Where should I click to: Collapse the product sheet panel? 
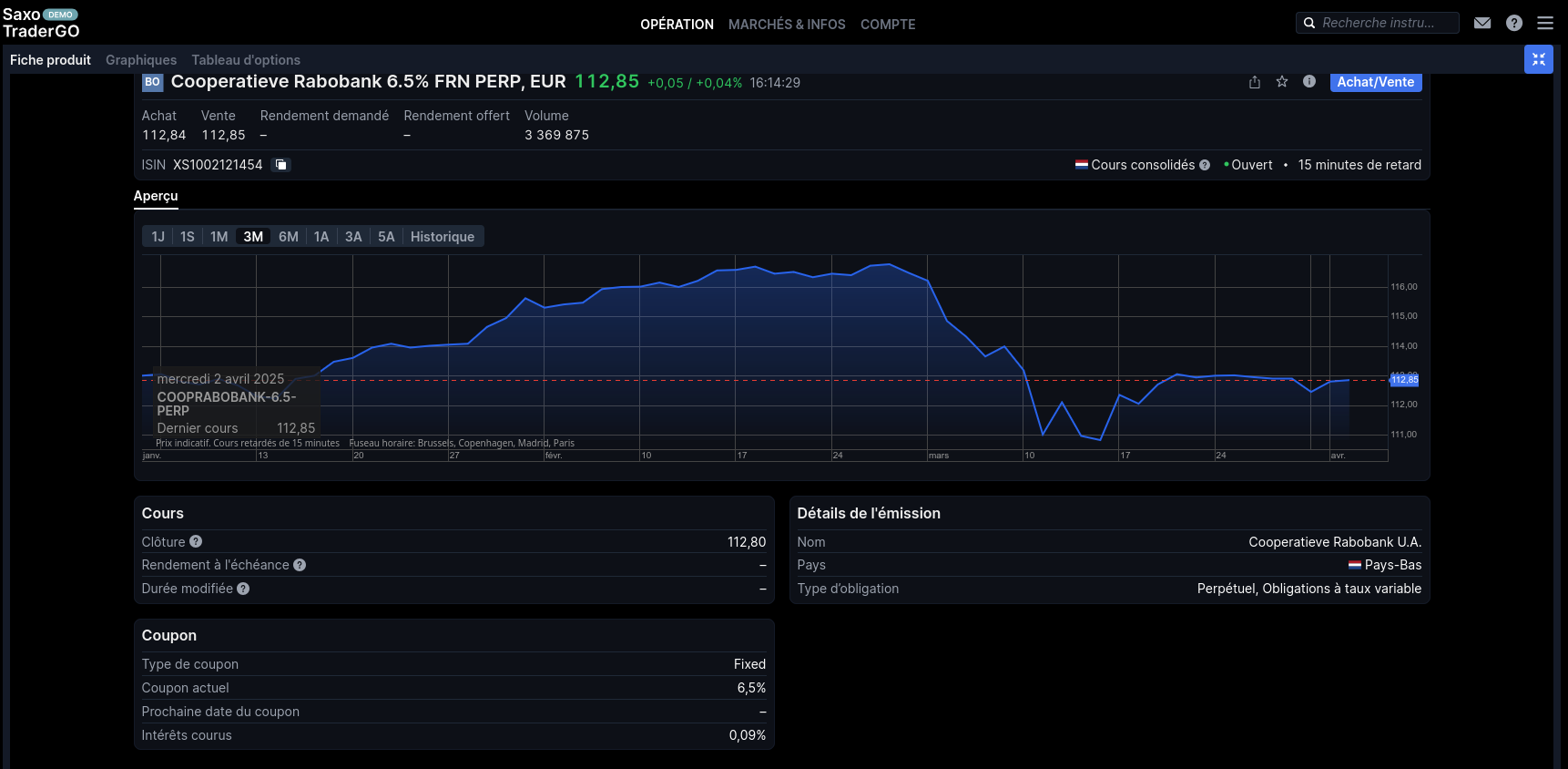point(1538,59)
